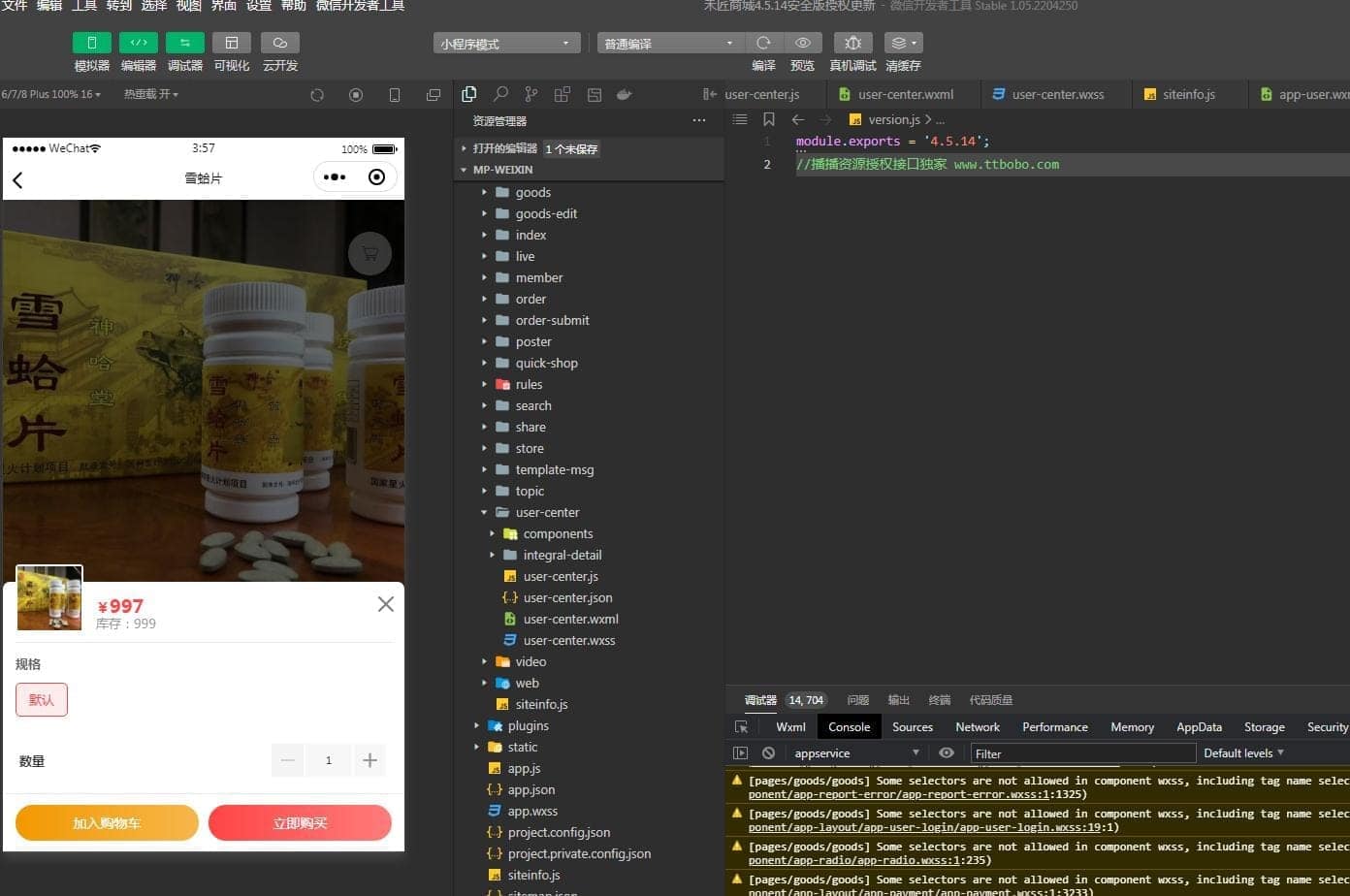
Task: Open the Default levels dropdown
Action: (1243, 752)
